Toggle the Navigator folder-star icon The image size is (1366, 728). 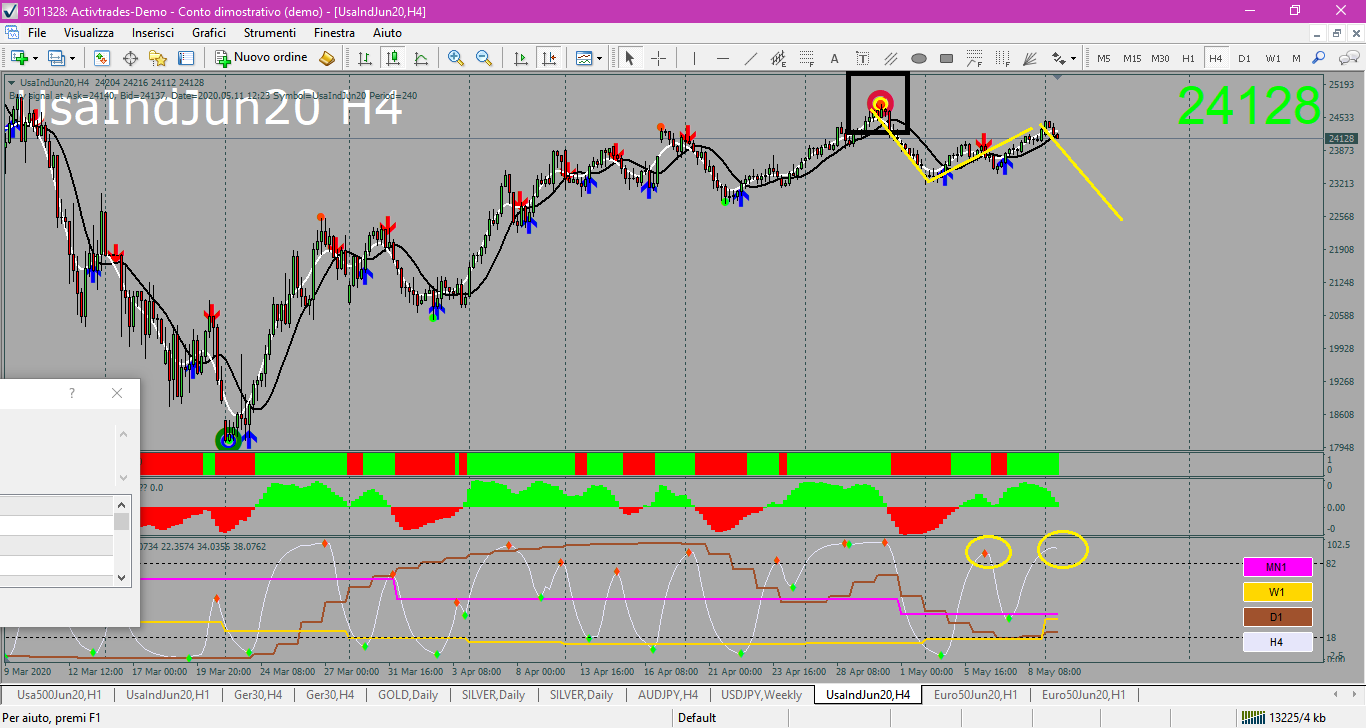tap(158, 58)
